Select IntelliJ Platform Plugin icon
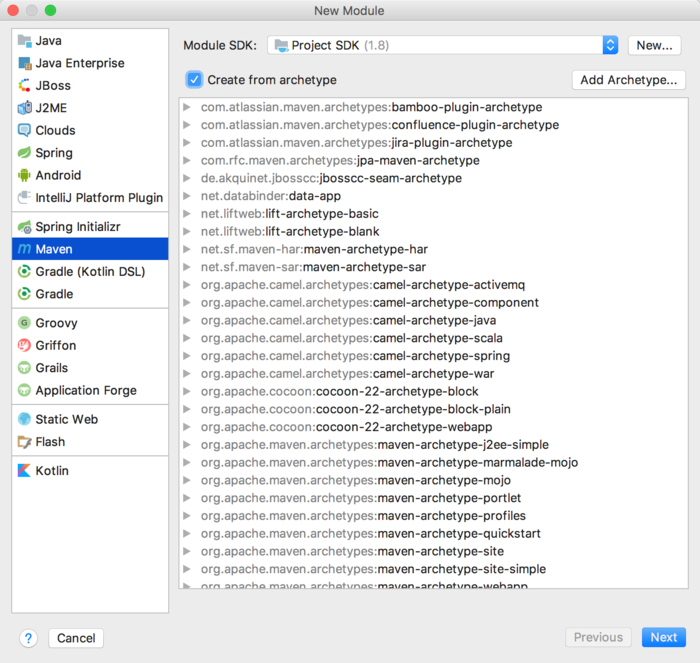The width and height of the screenshot is (700, 663). [x=24, y=197]
